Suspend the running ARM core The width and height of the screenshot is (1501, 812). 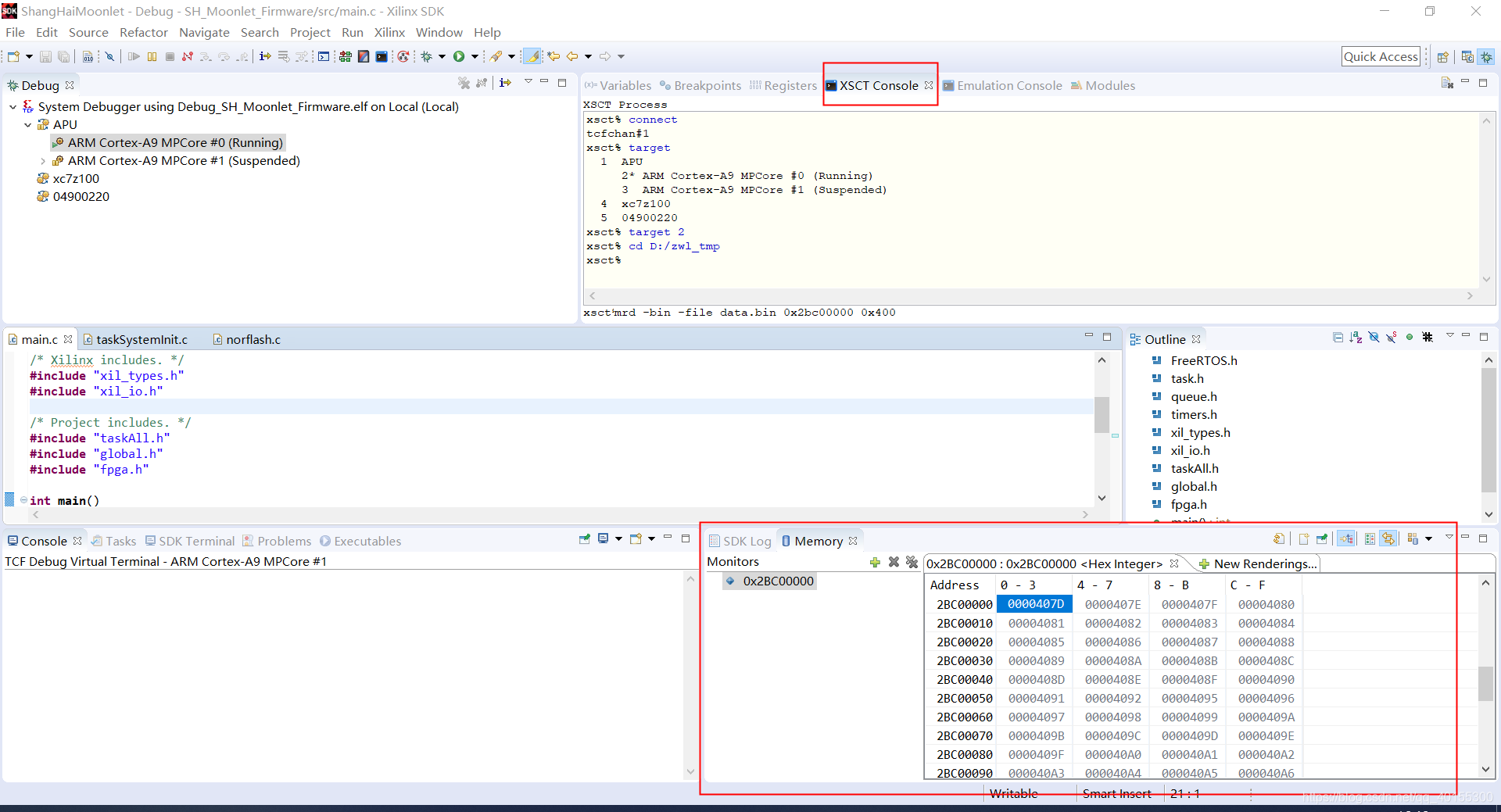click(152, 56)
